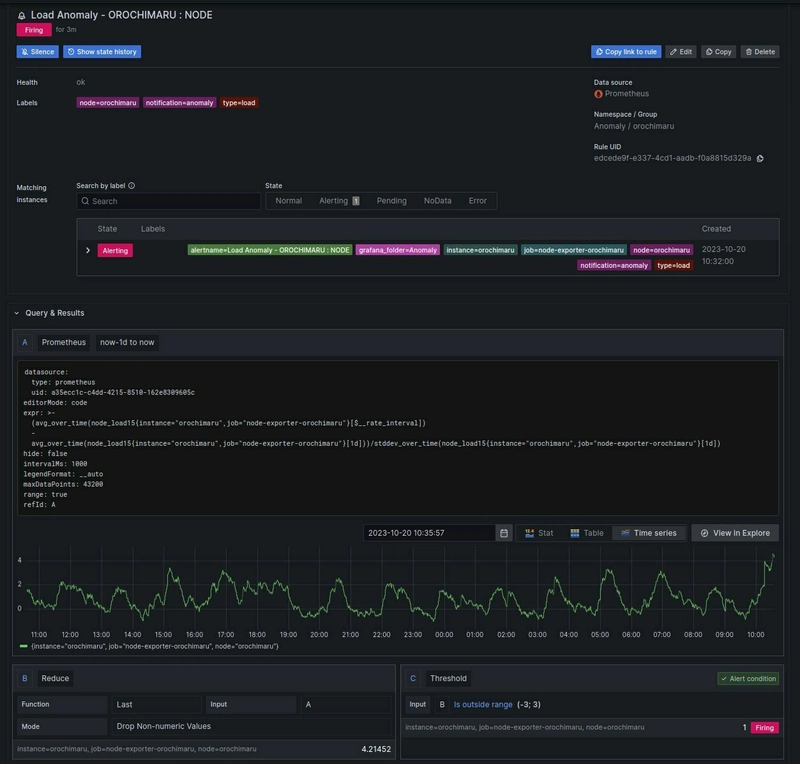Filter instances by NoData state
This screenshot has height=764, width=800.
[437, 201]
